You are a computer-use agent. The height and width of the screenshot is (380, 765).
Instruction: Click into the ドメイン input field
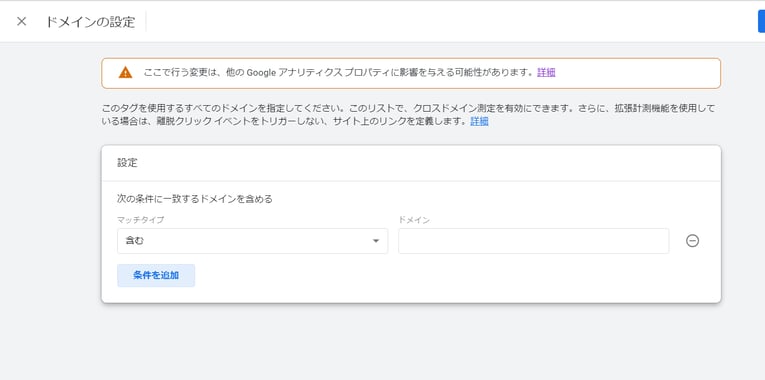534,241
